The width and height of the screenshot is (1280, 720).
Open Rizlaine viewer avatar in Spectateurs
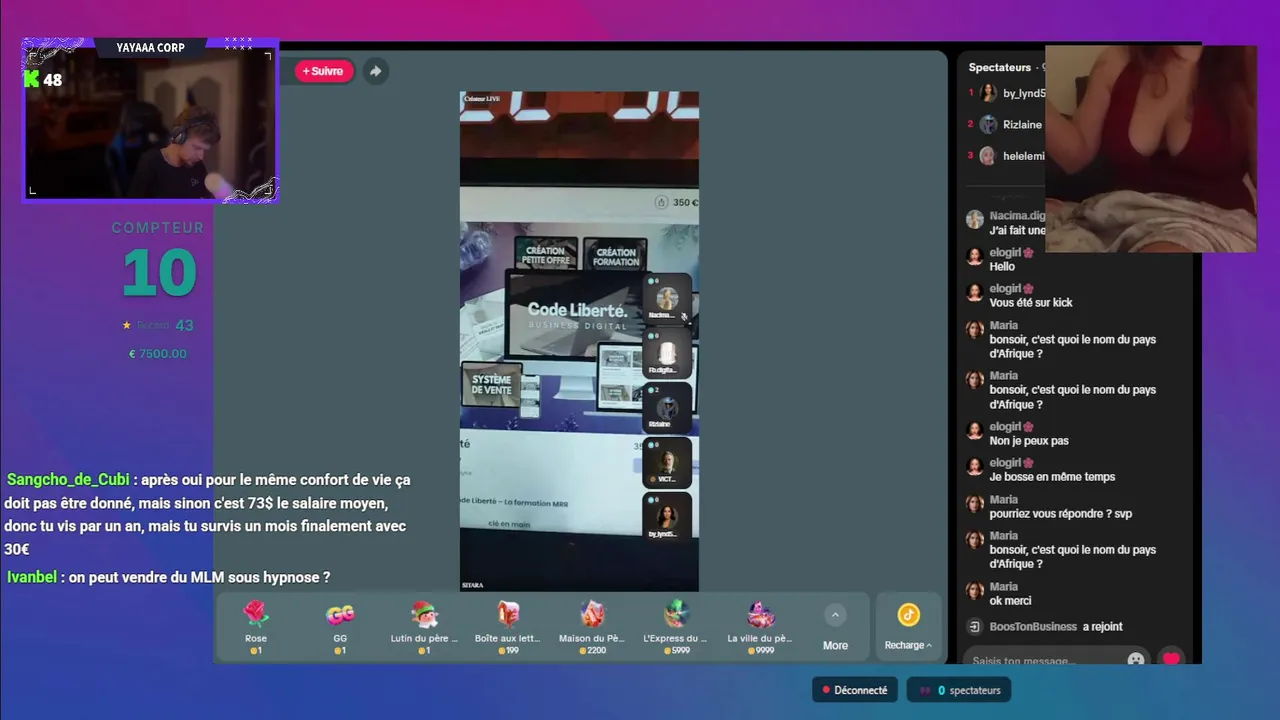988,124
